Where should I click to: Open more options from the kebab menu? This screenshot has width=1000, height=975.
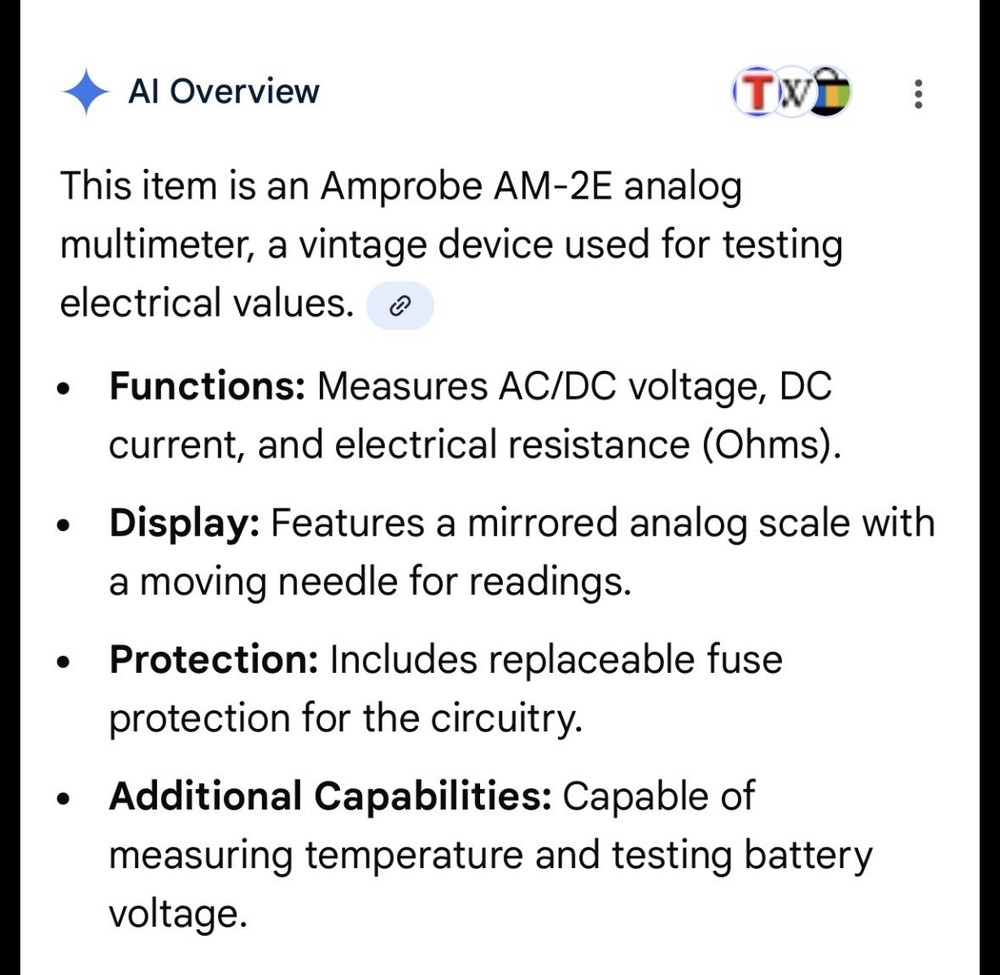[917, 92]
